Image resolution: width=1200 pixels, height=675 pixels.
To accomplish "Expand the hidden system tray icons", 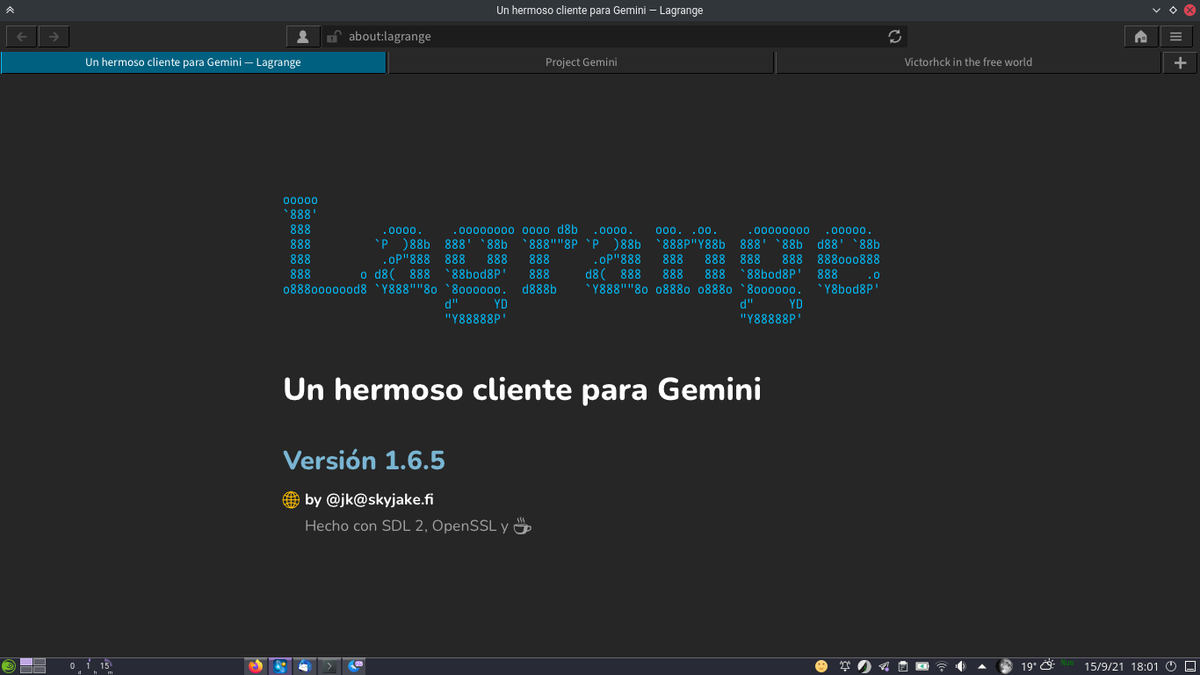I will (981, 665).
